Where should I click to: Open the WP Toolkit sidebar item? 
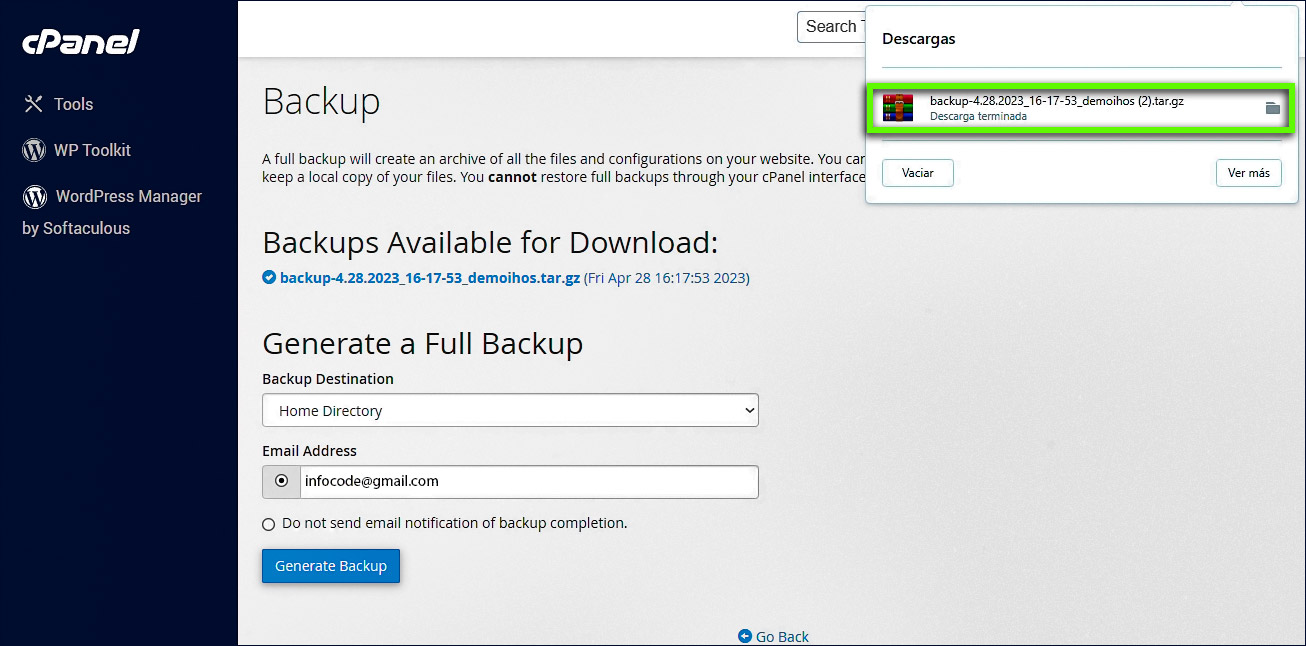(x=92, y=150)
